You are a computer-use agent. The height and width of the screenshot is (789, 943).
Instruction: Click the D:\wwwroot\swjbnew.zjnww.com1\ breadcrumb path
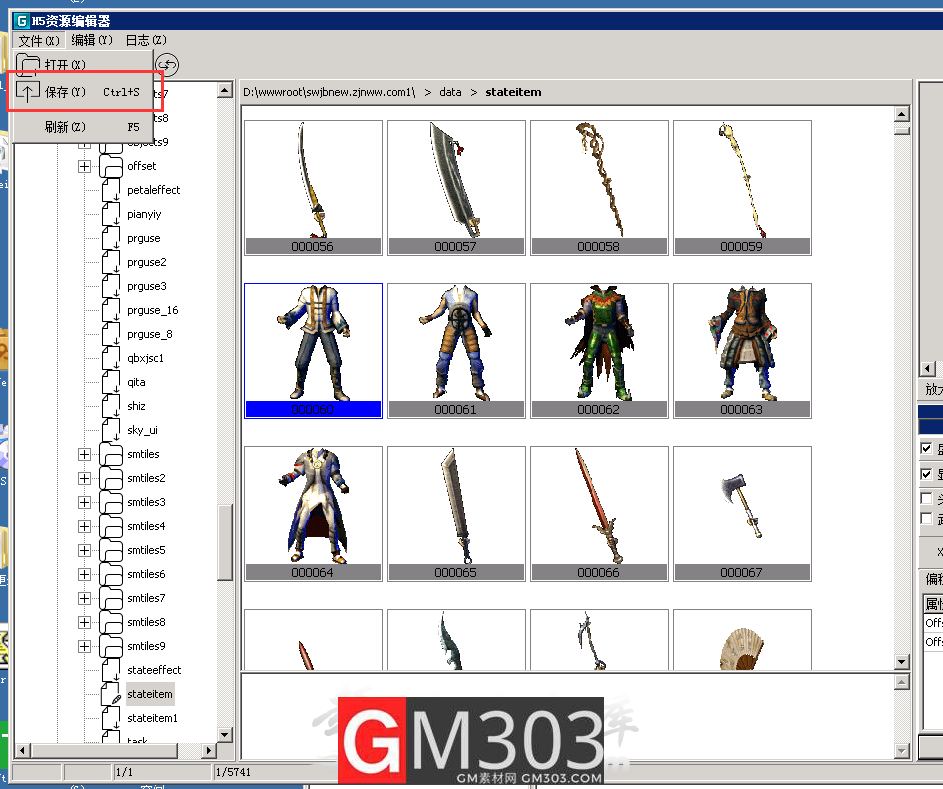pyautogui.click(x=329, y=92)
